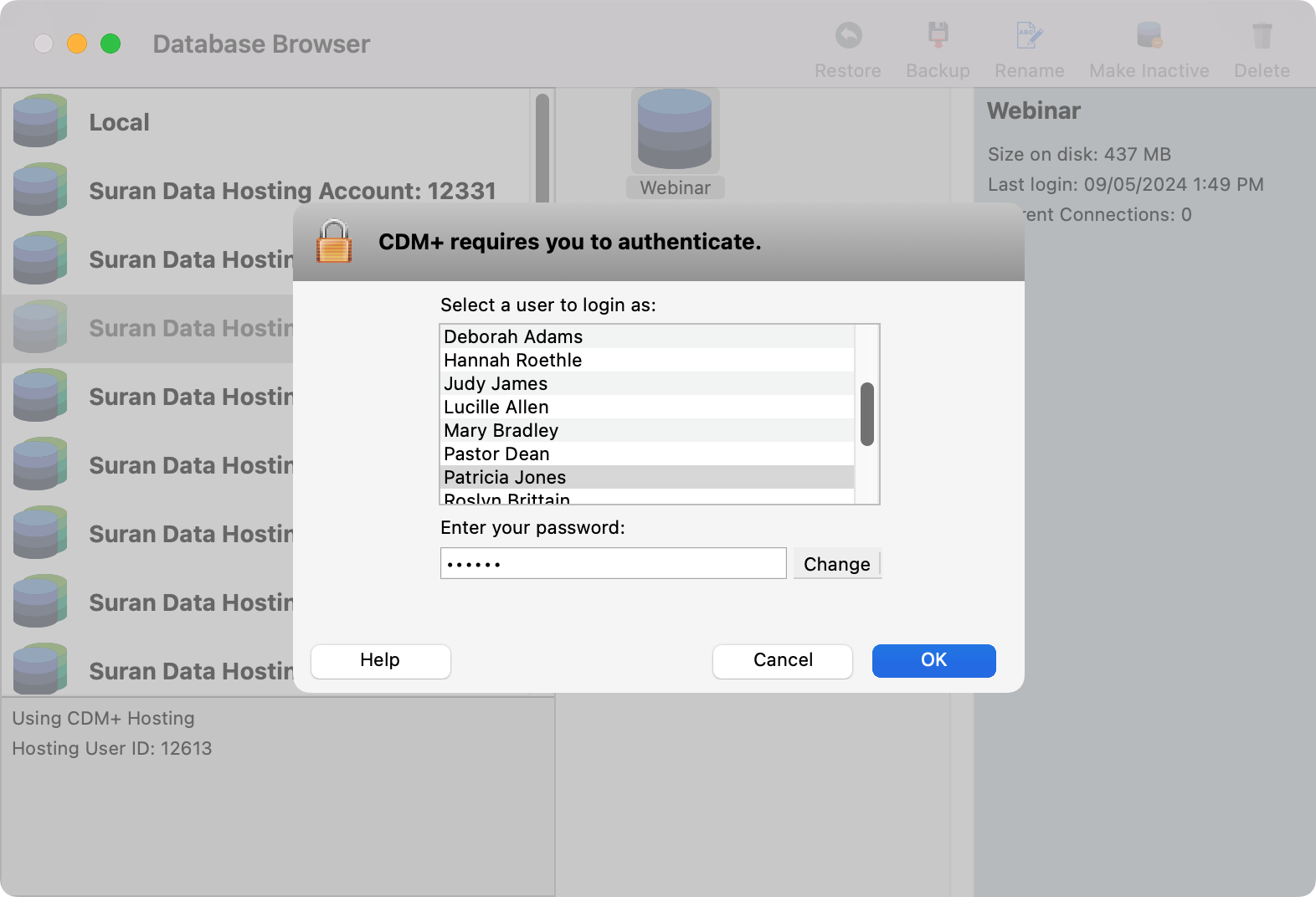Select the Local database server icon

pyautogui.click(x=39, y=121)
